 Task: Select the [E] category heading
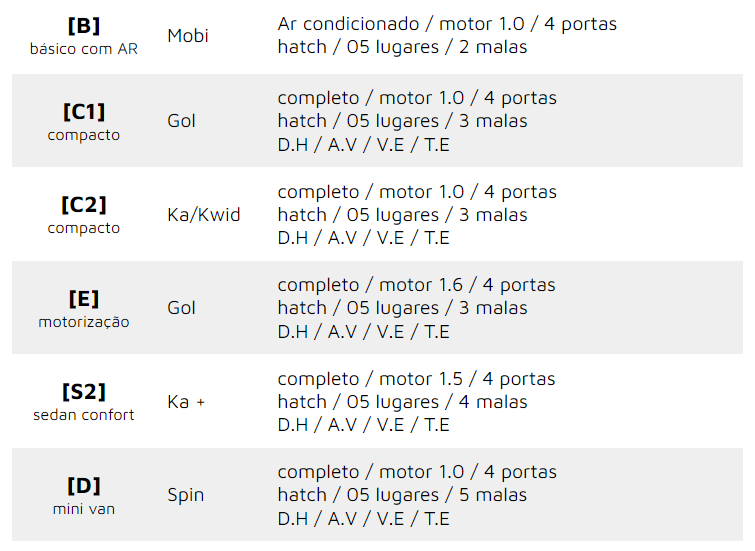point(84,298)
